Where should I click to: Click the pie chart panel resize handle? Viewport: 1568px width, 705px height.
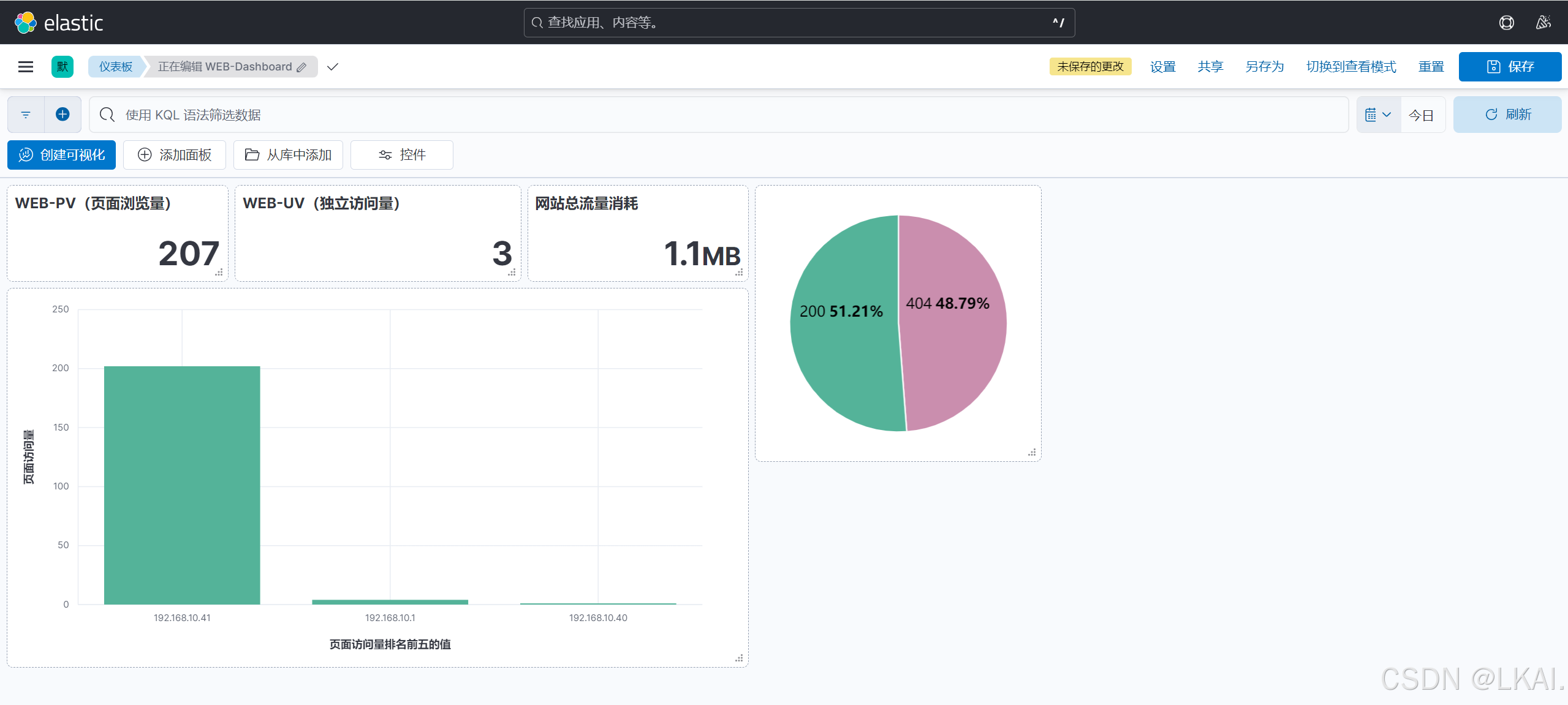point(1032,453)
